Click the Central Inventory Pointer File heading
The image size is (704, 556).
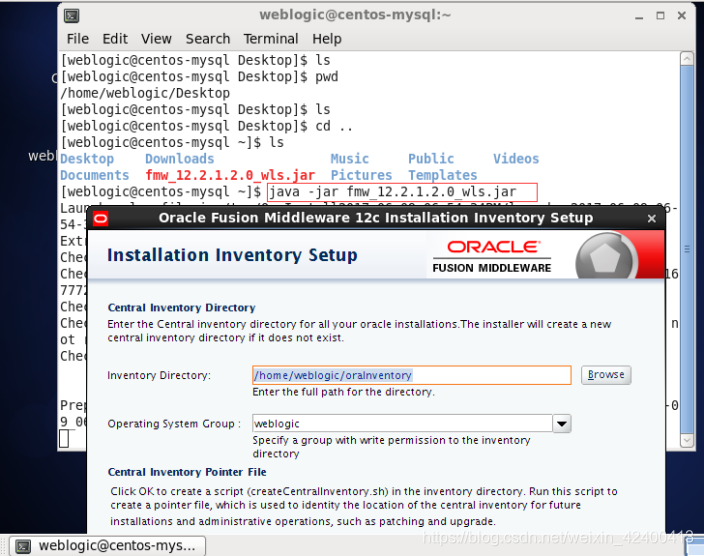[x=187, y=472]
